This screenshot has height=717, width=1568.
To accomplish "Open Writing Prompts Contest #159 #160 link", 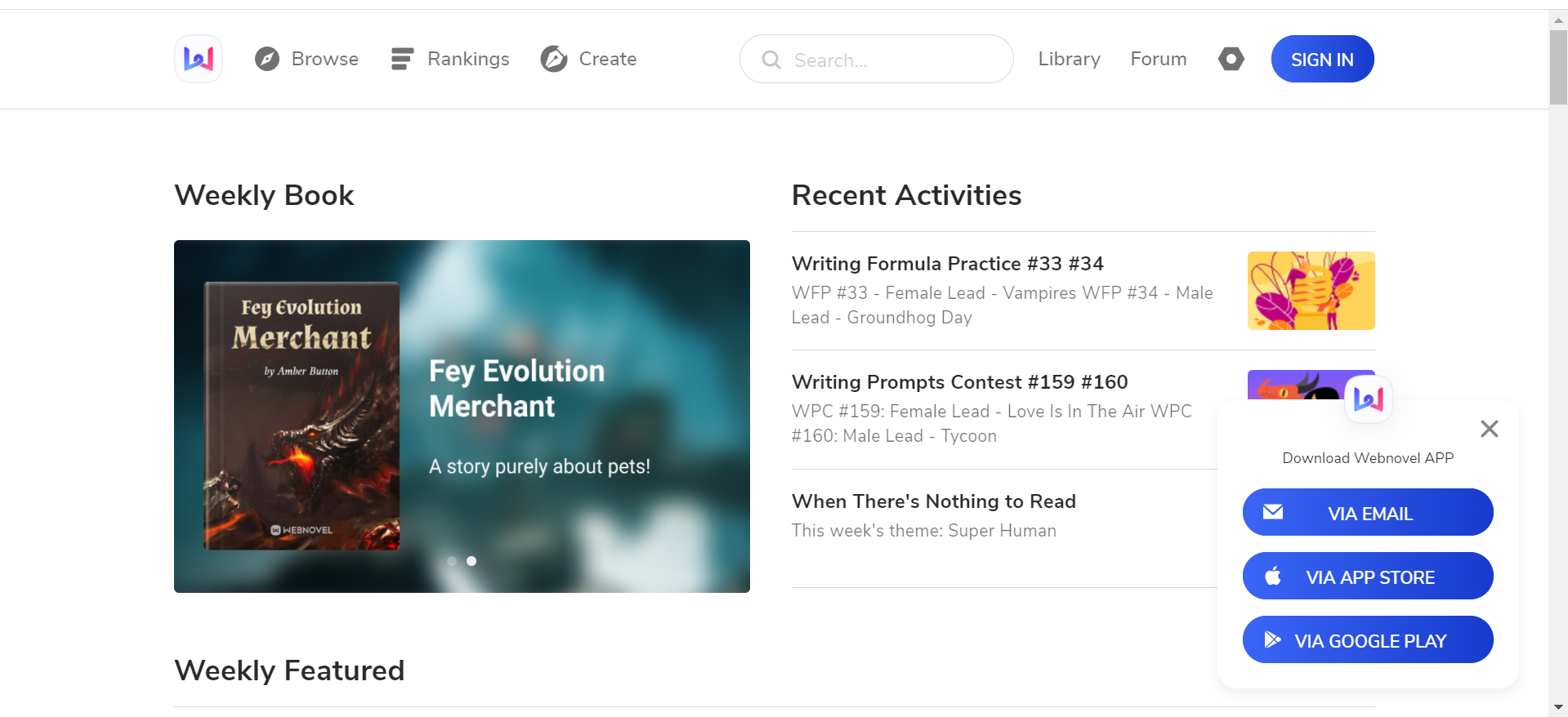I will pyautogui.click(x=959, y=382).
